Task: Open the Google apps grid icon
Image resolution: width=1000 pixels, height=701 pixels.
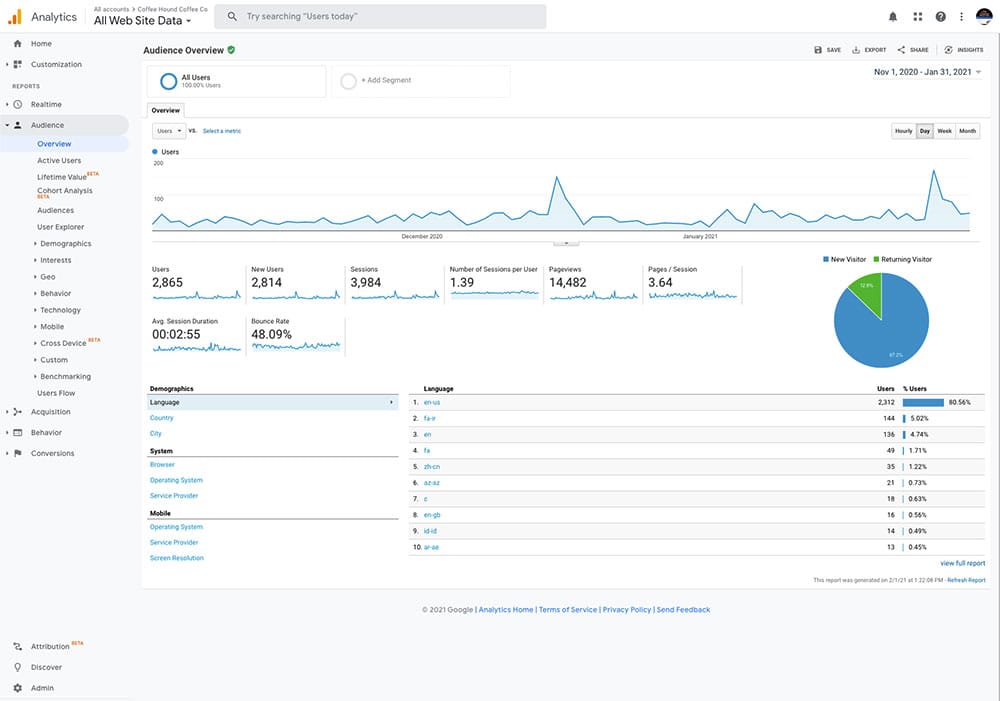Action: point(918,17)
